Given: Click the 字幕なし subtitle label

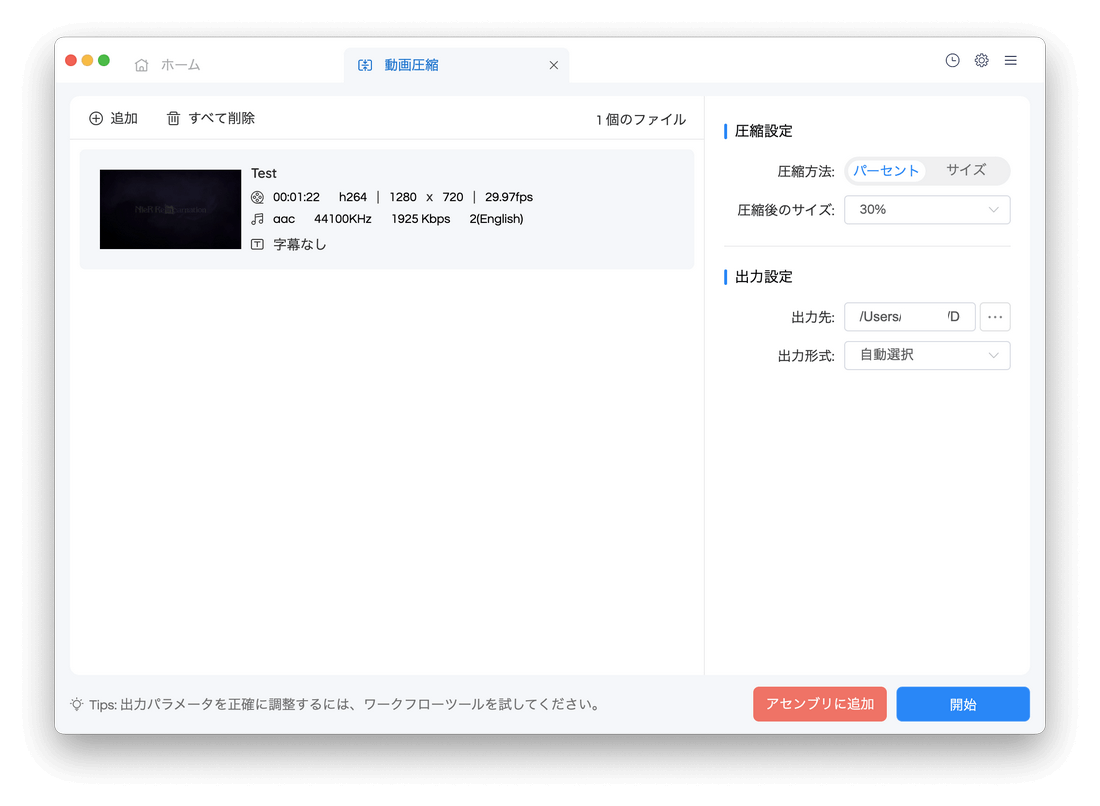Looking at the screenshot, I should pos(300,244).
